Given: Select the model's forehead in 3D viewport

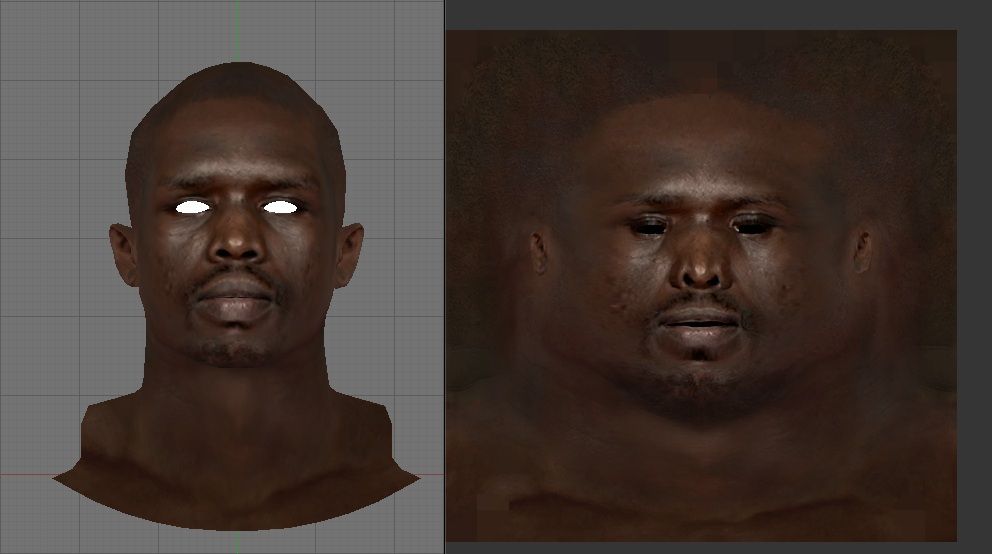Looking at the screenshot, I should pyautogui.click(x=237, y=140).
